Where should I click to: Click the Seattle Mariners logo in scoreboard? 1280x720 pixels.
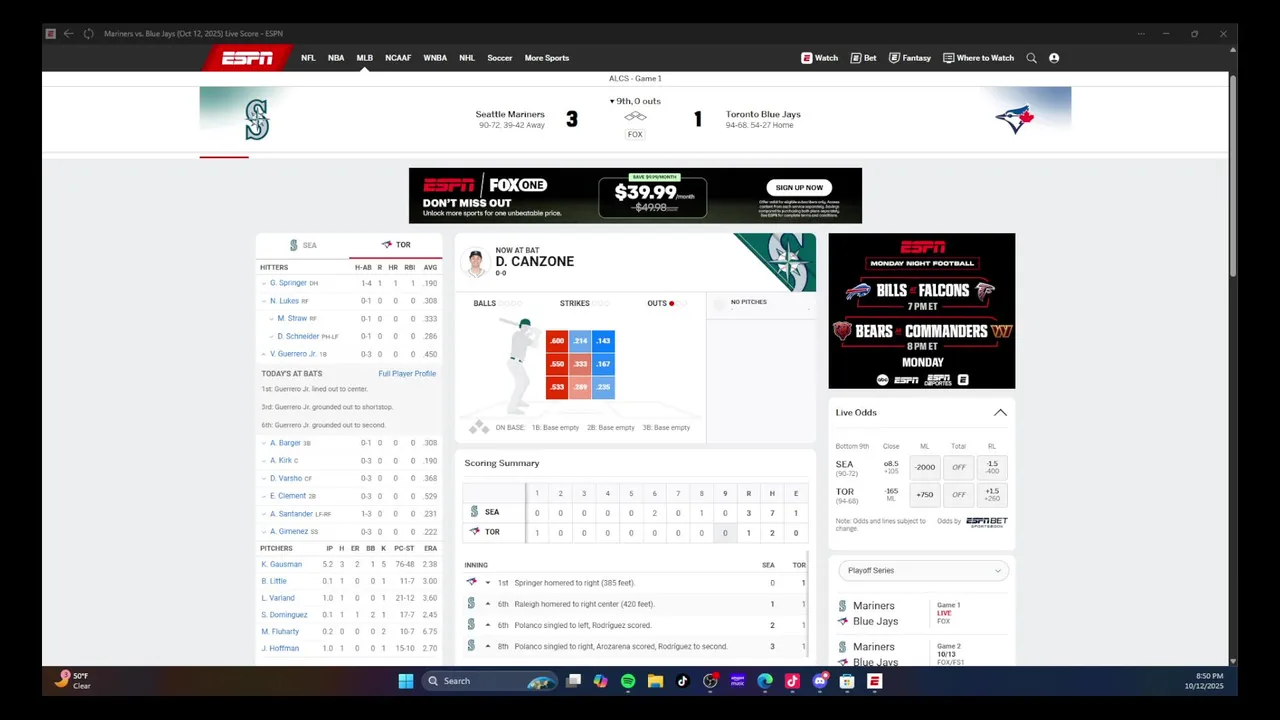point(257,120)
